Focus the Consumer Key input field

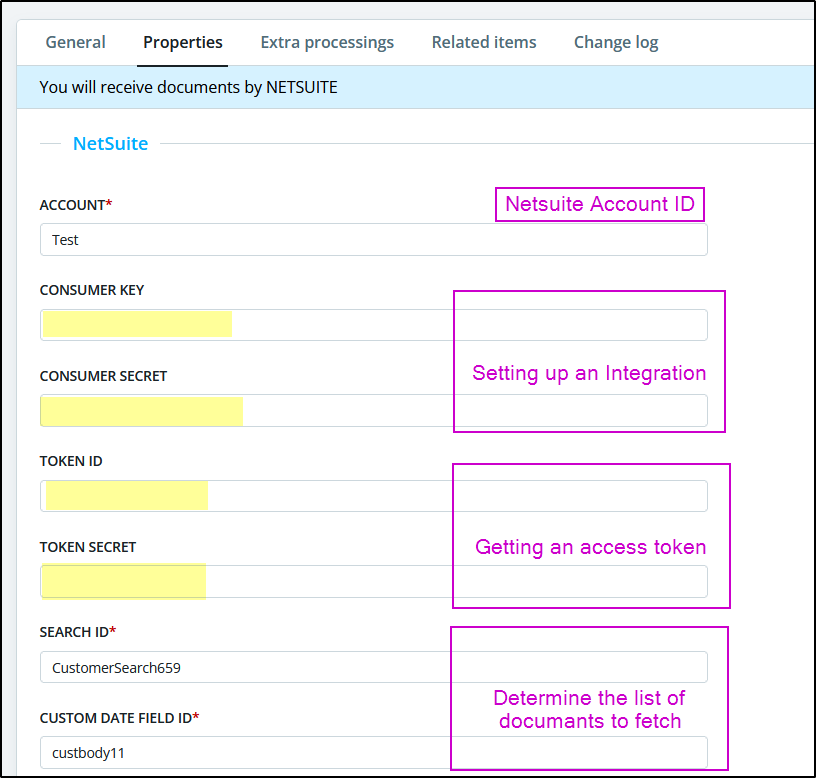coord(374,325)
